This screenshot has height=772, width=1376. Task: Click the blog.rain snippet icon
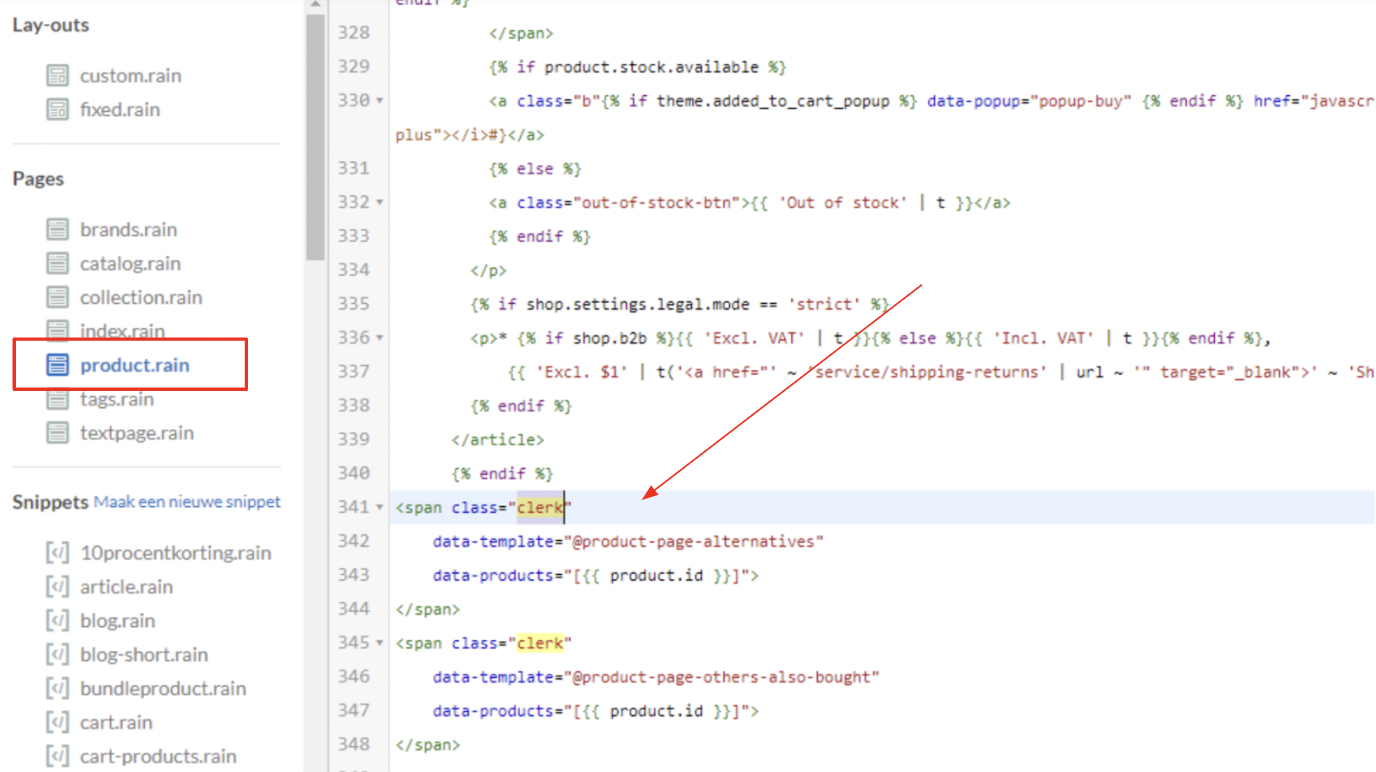click(x=58, y=621)
